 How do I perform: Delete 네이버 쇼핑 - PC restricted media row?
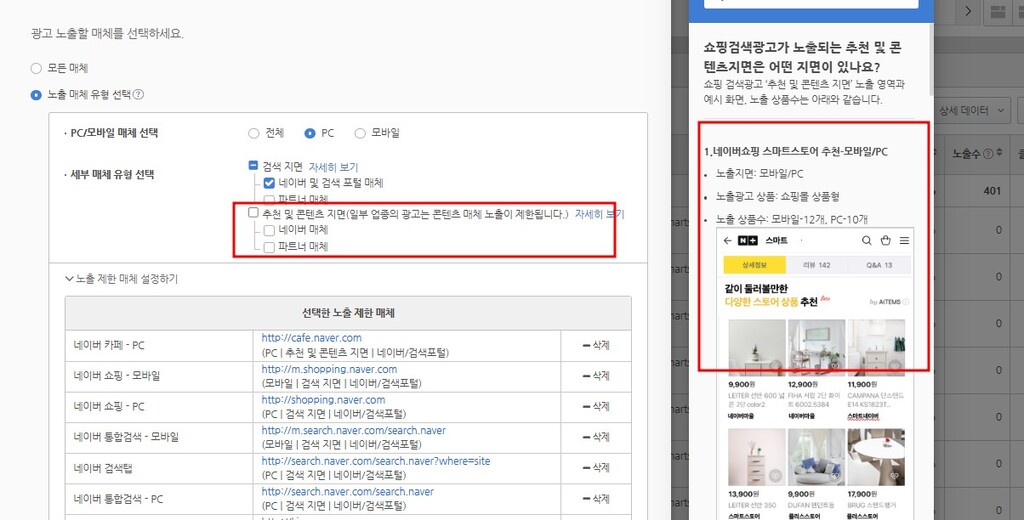[596, 406]
